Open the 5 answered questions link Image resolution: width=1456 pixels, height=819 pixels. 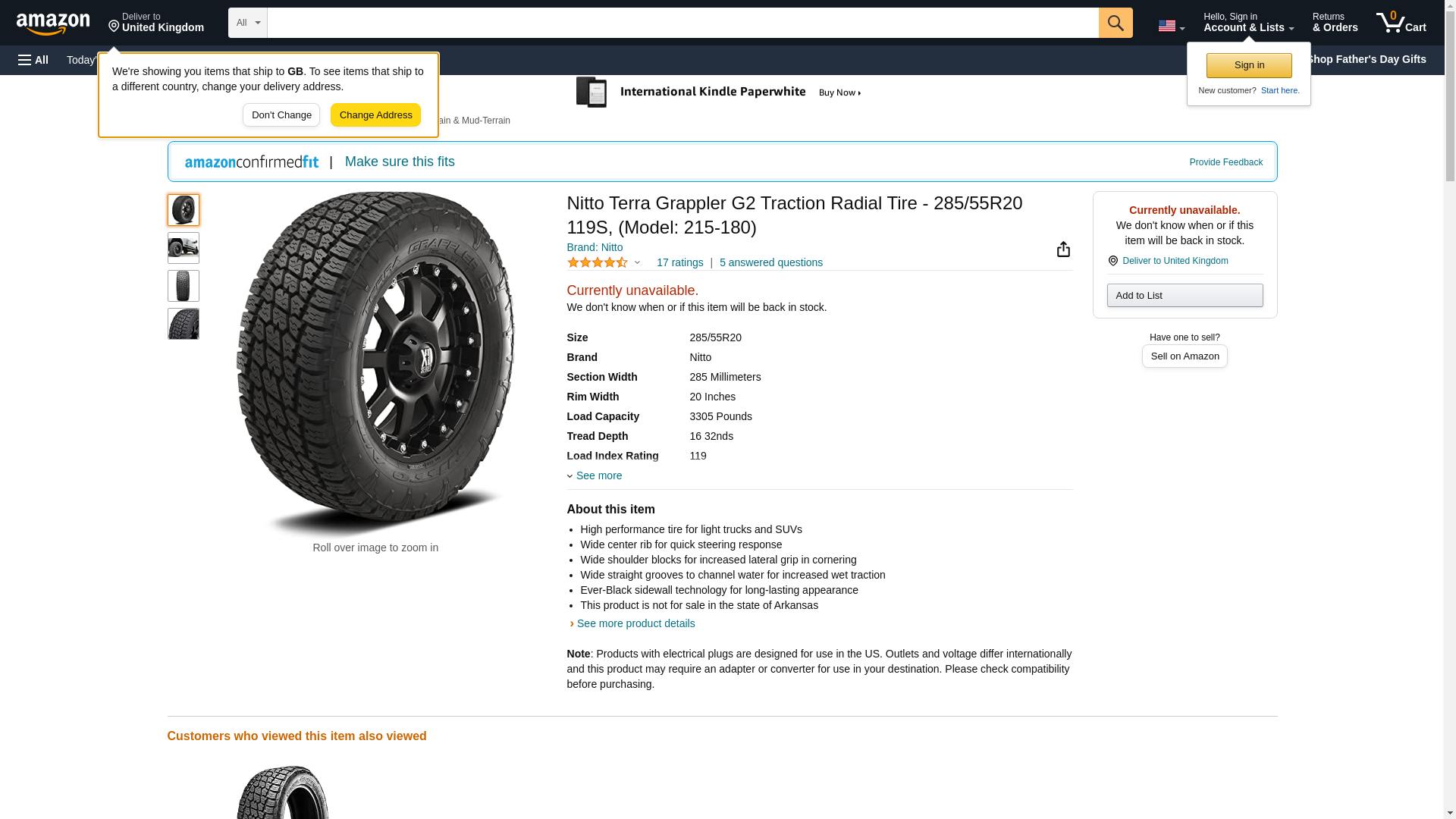pos(770,263)
